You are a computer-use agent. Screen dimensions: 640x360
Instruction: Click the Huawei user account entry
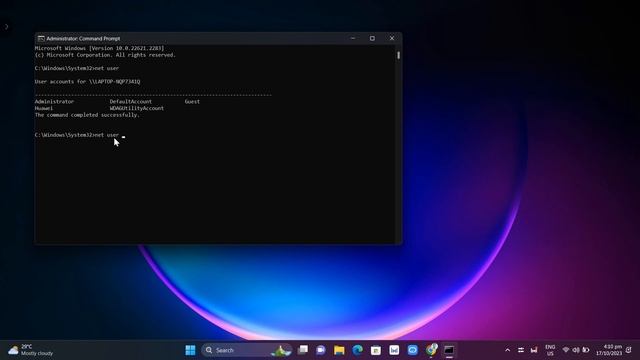point(44,108)
